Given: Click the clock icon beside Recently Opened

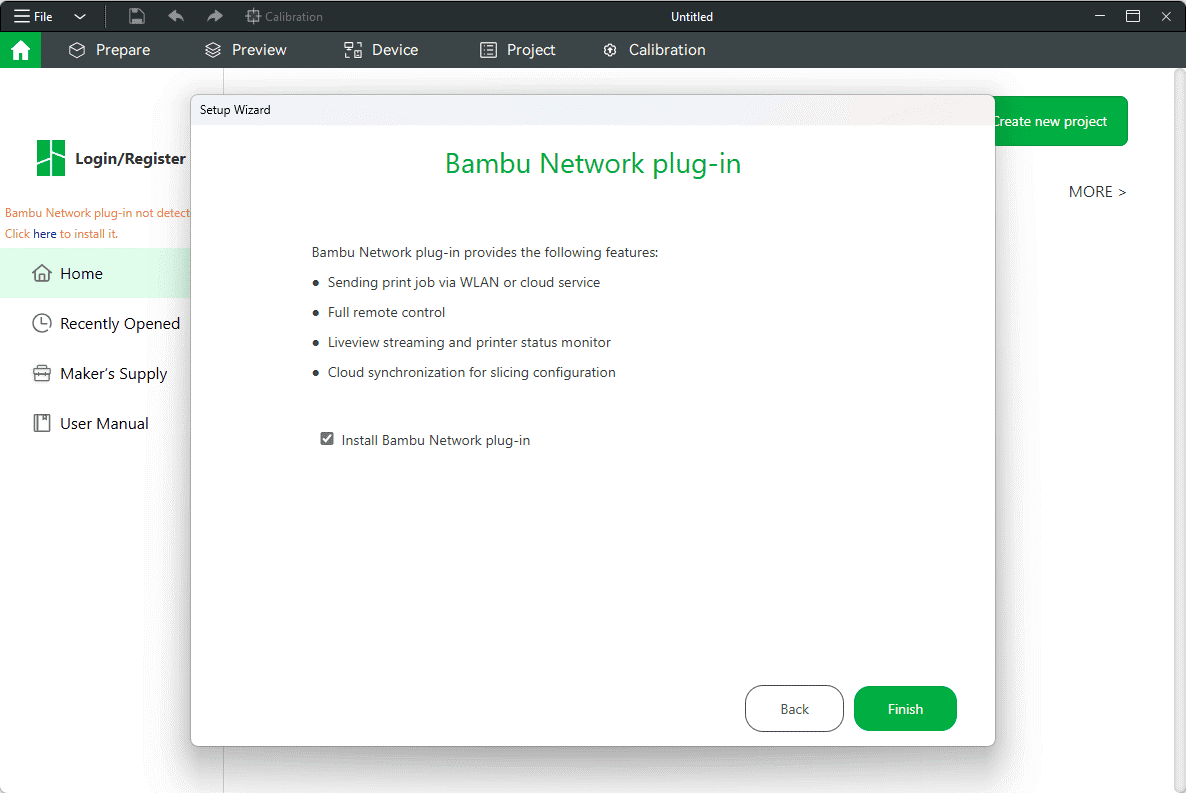Looking at the screenshot, I should pos(41,323).
